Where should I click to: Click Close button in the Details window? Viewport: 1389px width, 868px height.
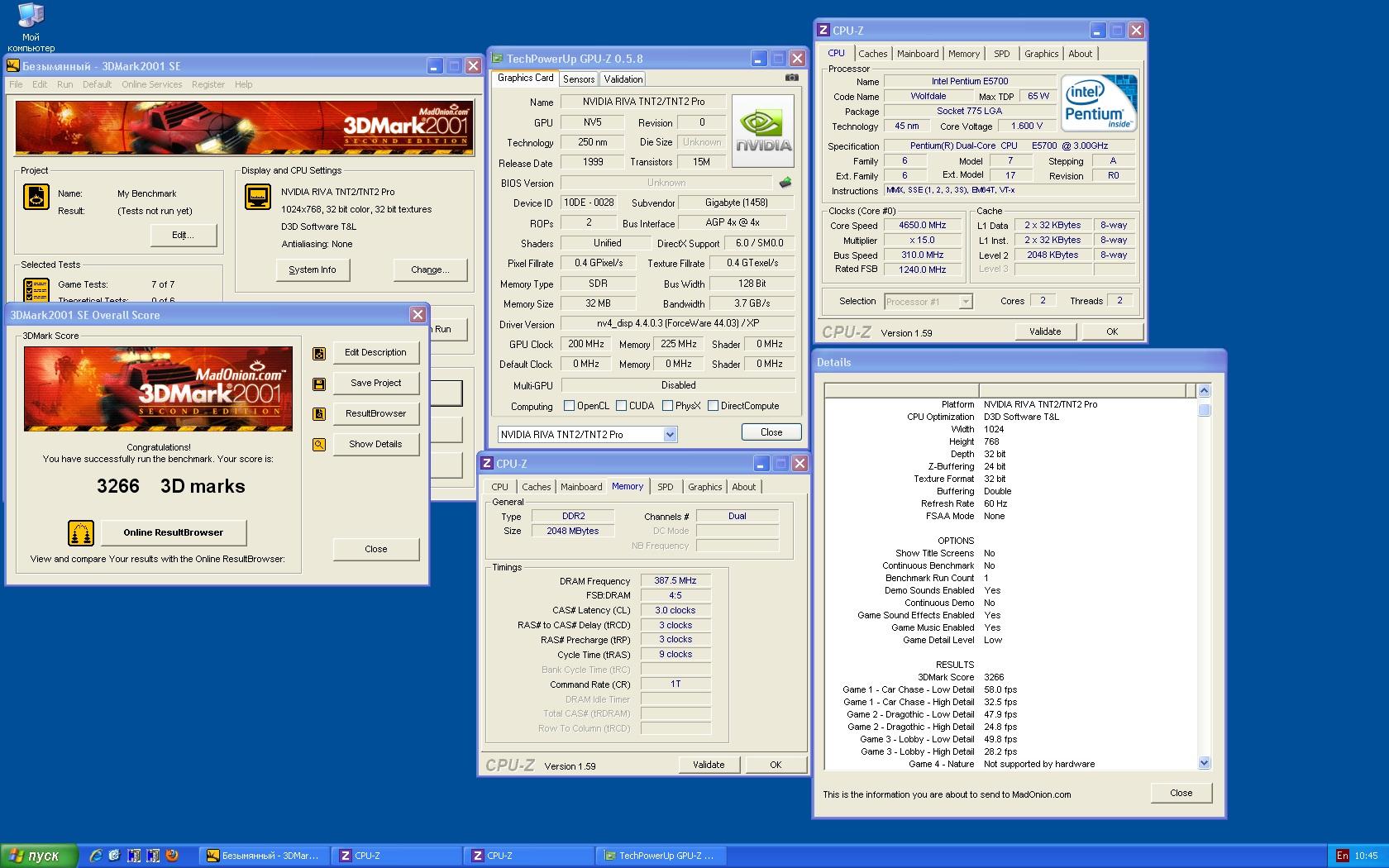1181,793
